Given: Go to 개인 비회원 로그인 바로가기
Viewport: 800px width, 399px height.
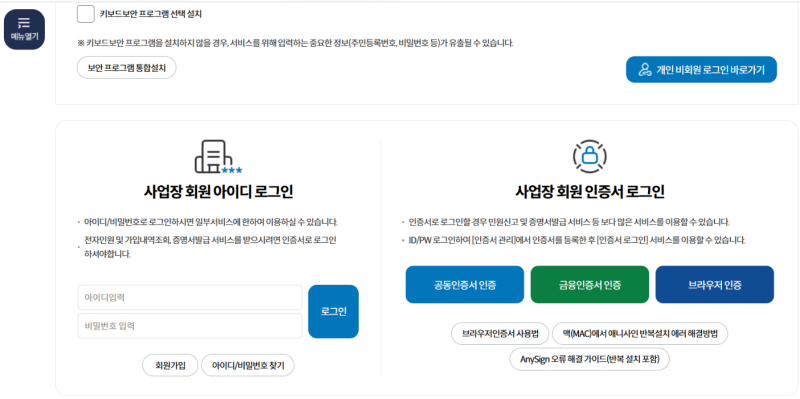Looking at the screenshot, I should [701, 69].
